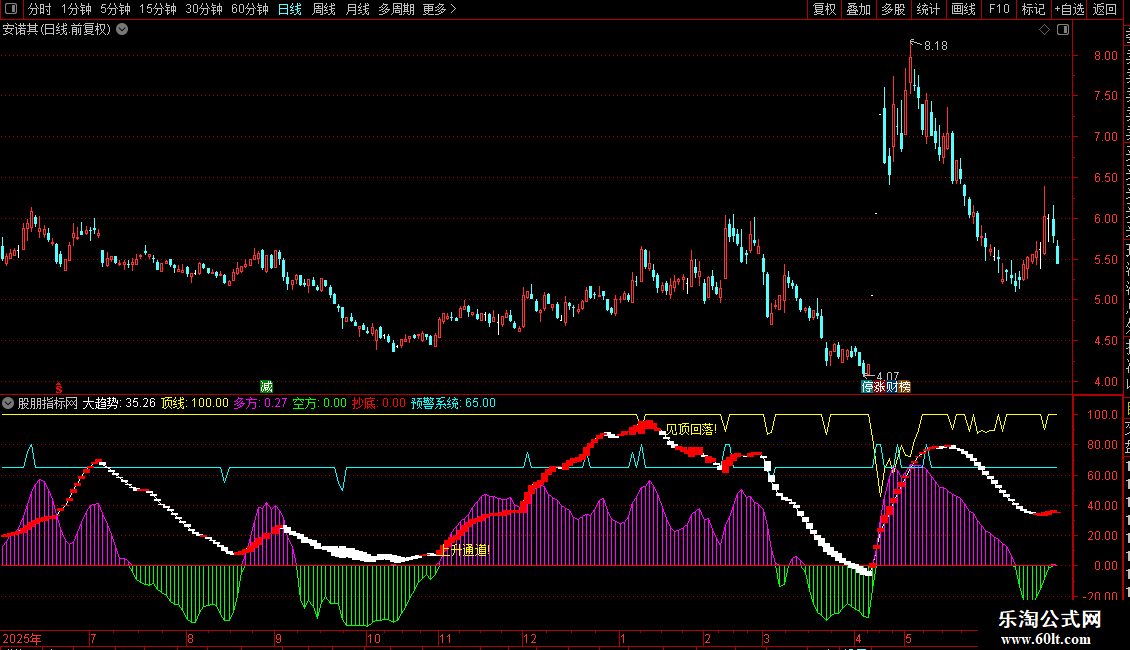Click the 标记 mark button
This screenshot has width=1130, height=650.
pyautogui.click(x=1033, y=9)
